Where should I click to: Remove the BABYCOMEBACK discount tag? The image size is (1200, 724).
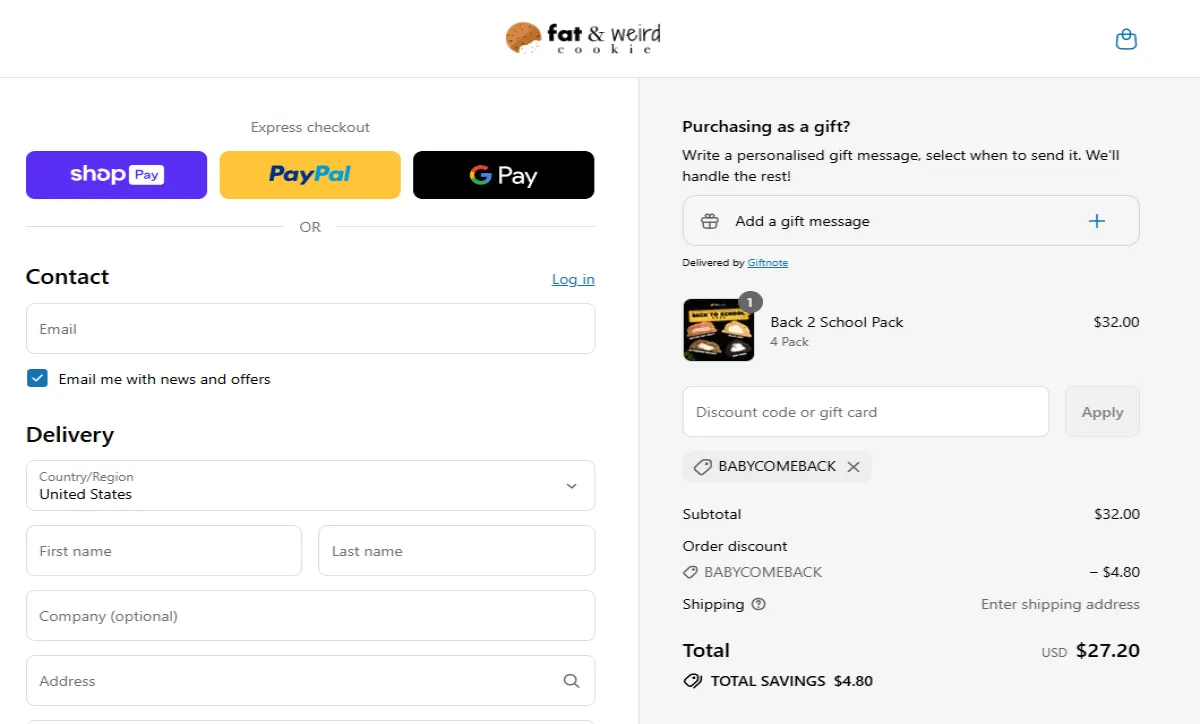click(854, 466)
